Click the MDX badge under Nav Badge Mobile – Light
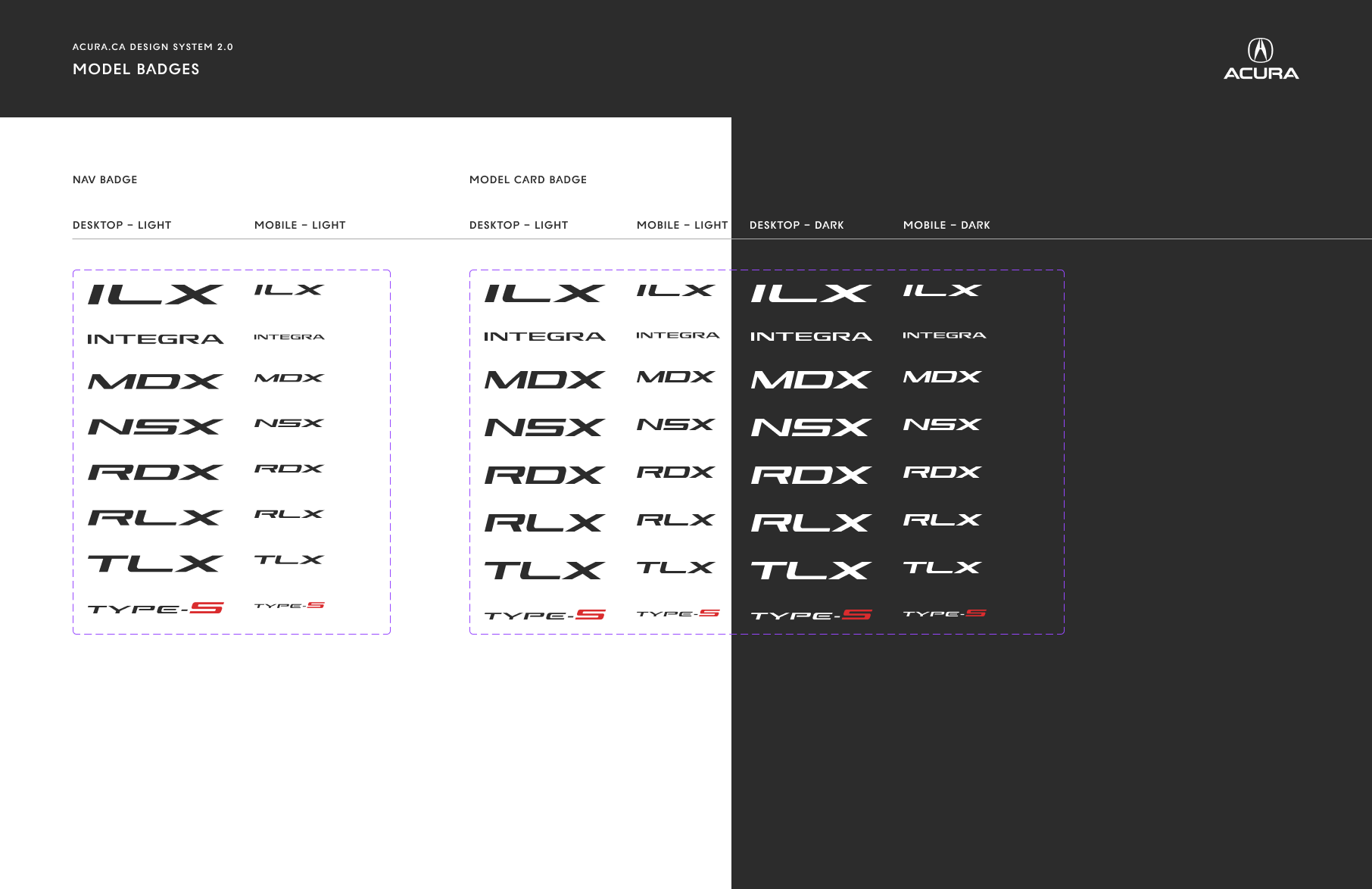 click(289, 378)
